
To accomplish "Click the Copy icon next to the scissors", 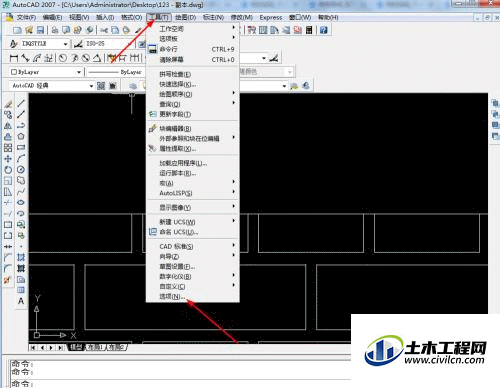I will pos(115,30).
